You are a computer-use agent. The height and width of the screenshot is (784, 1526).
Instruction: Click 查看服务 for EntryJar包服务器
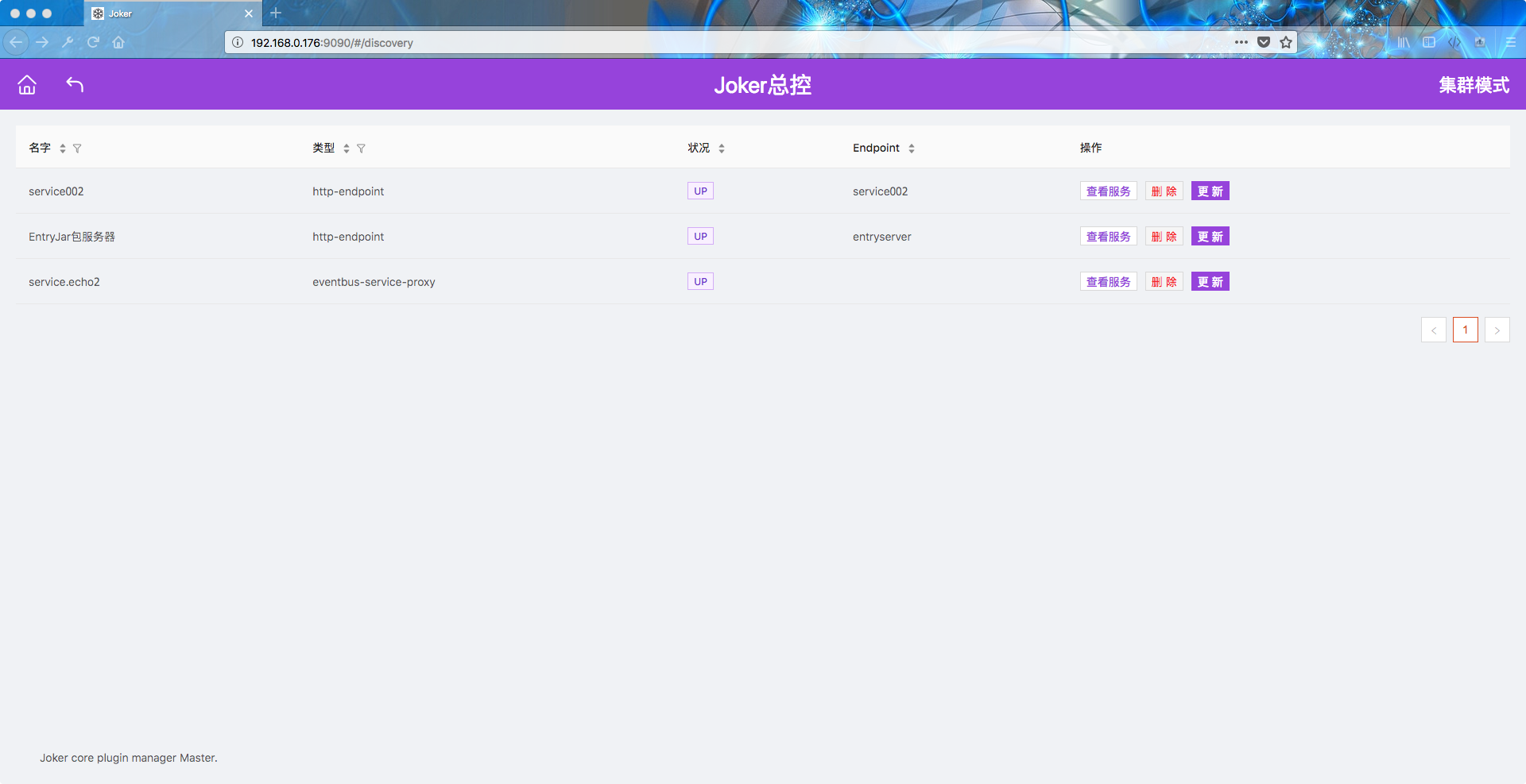(1108, 236)
